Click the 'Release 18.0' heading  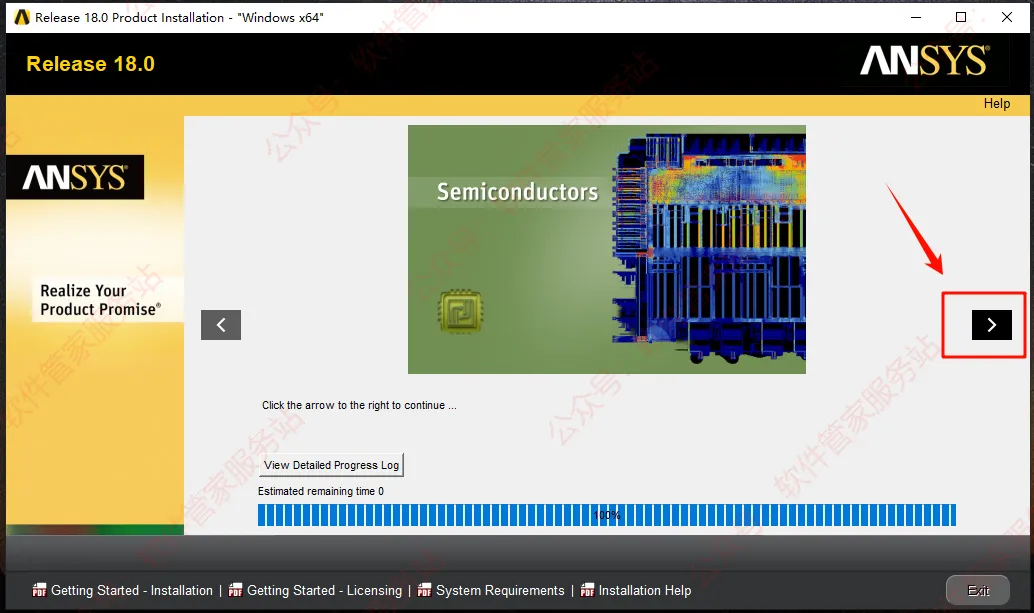pos(90,64)
